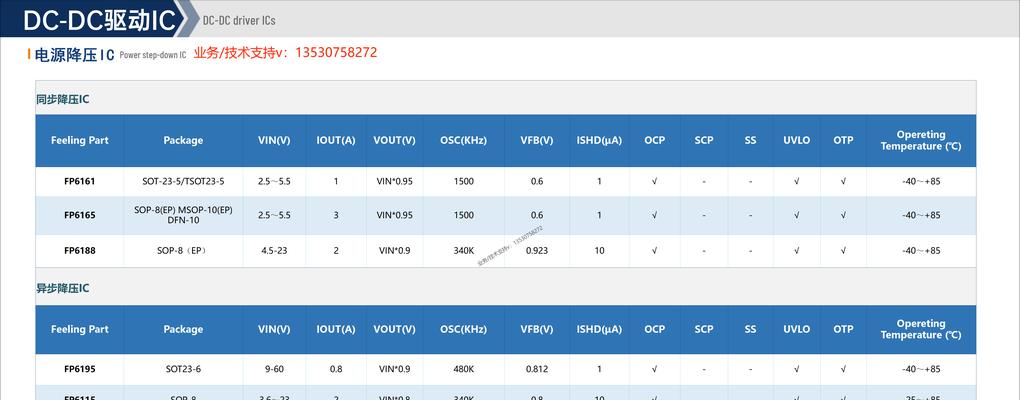Click the DC-DC驱动IC title banner
Viewport: 1020px width, 400px height.
pos(100,20)
